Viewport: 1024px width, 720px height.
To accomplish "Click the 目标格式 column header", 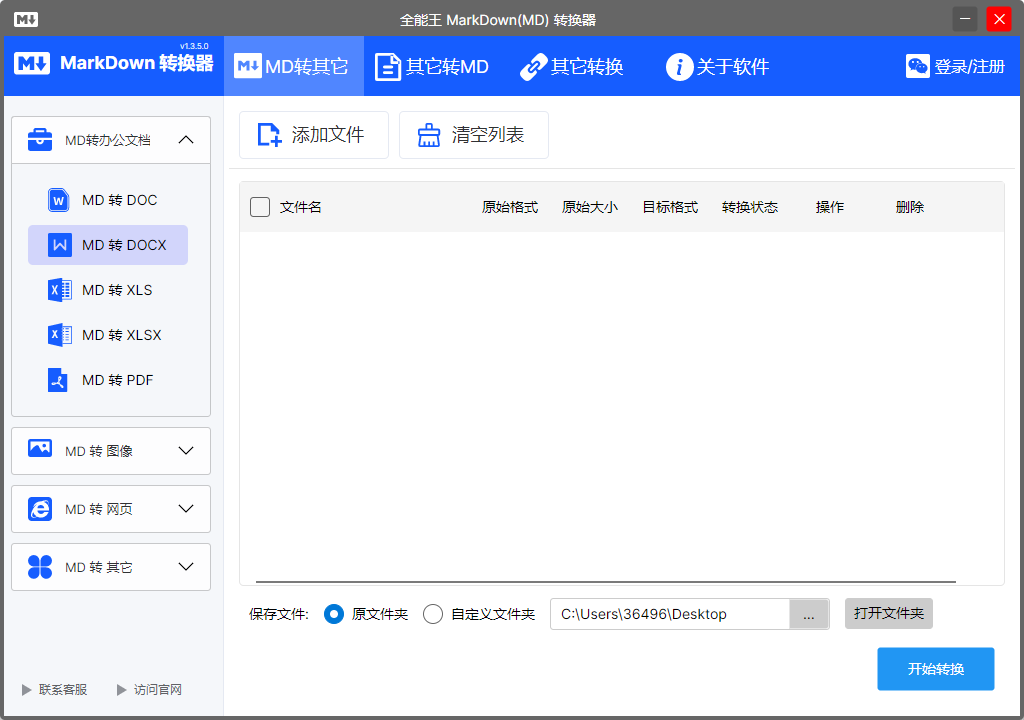I will point(670,207).
